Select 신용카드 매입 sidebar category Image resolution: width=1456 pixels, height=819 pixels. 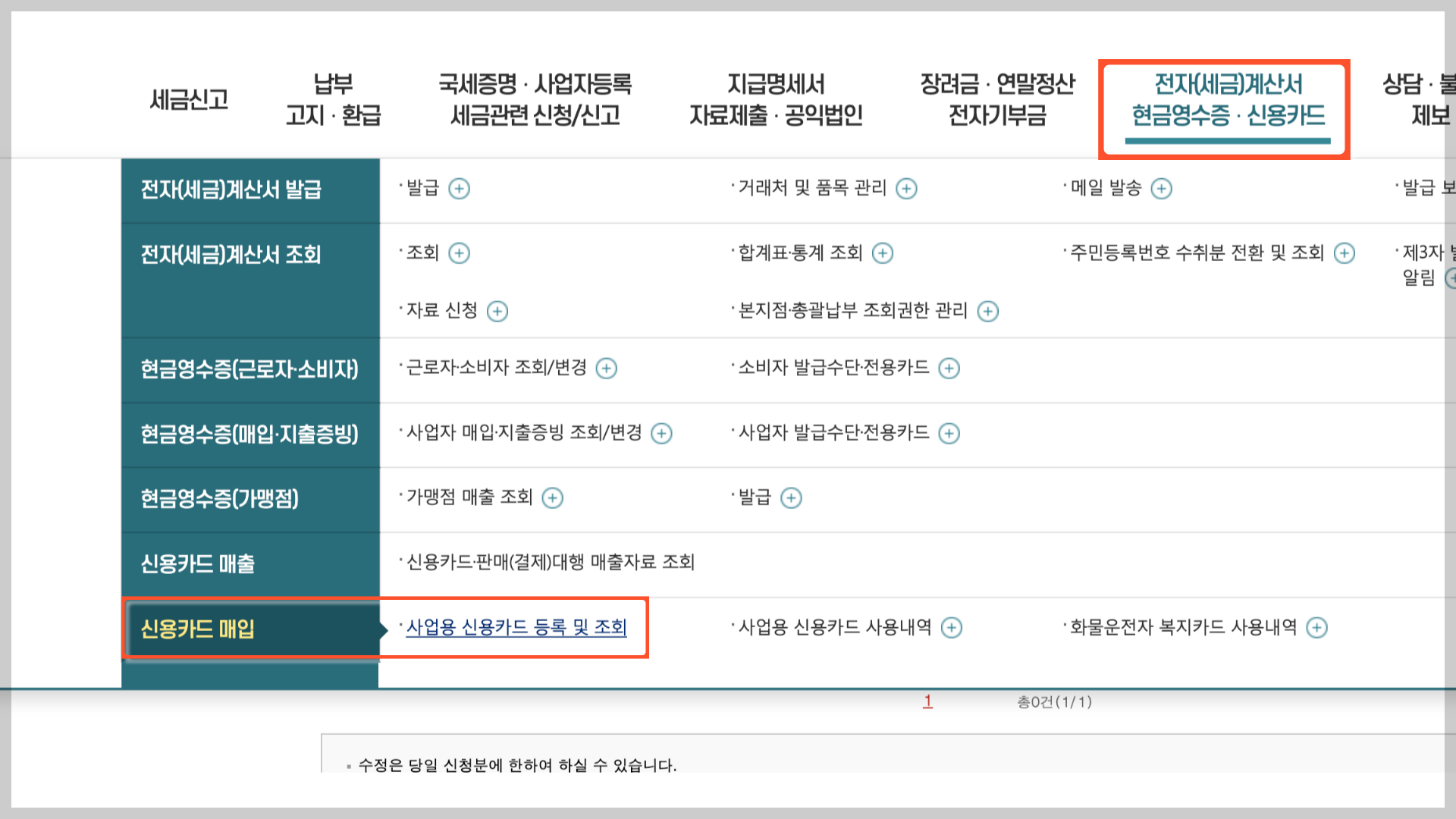pyautogui.click(x=198, y=629)
